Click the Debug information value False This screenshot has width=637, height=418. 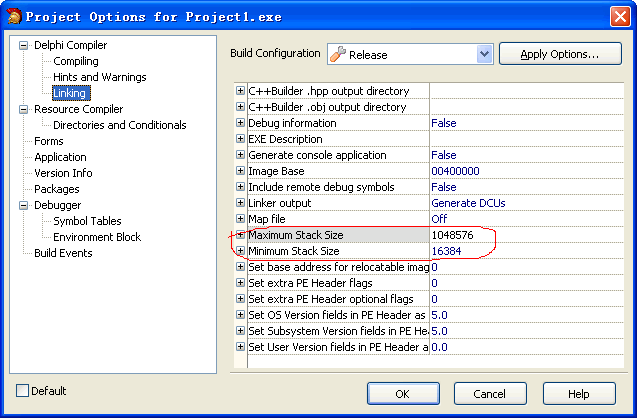pos(444,123)
